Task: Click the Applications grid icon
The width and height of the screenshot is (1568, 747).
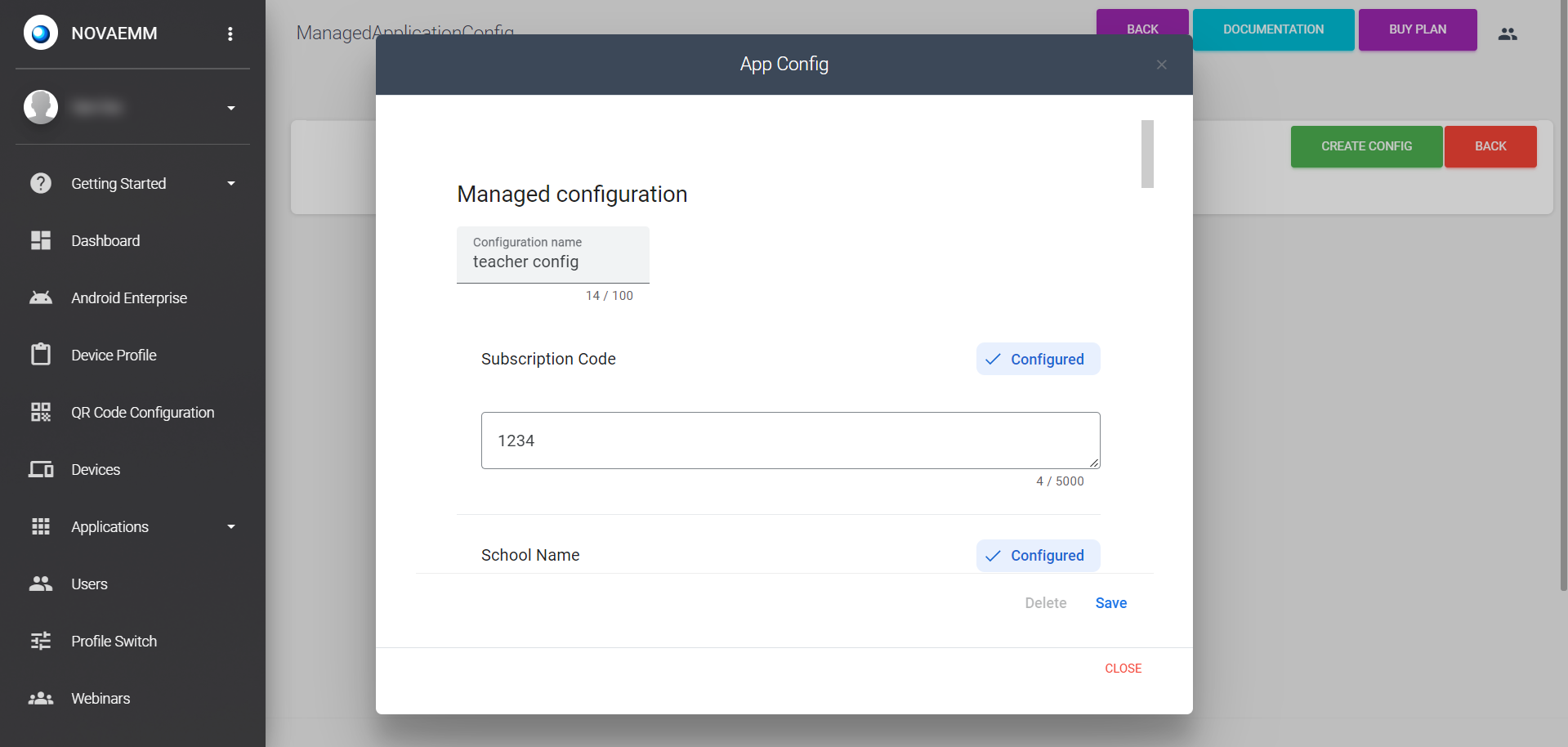Action: coord(41,526)
